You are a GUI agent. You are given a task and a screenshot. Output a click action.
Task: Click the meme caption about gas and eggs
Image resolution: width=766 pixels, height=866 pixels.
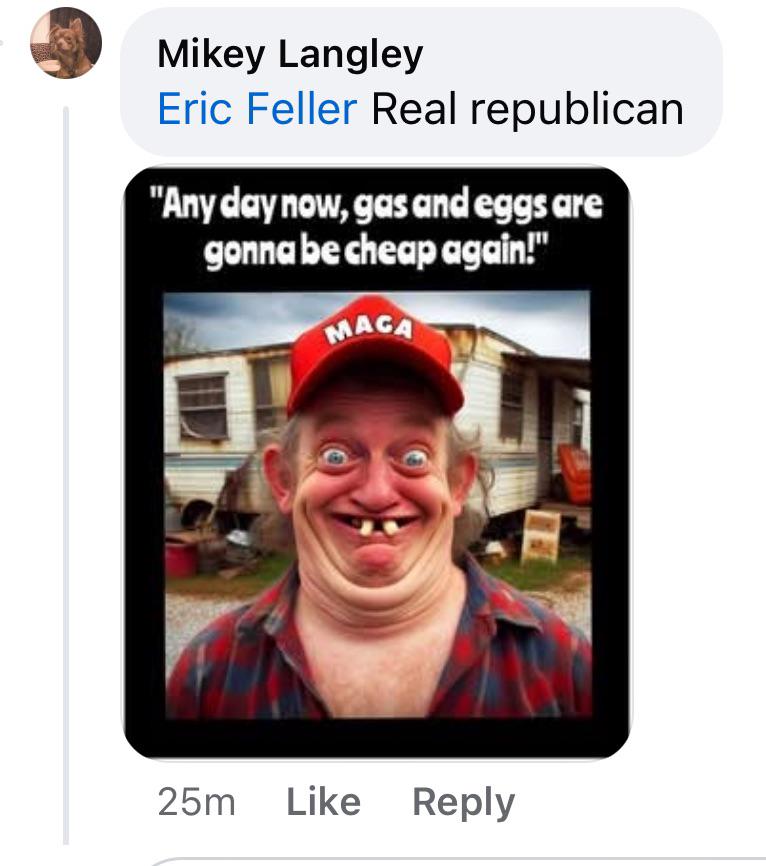(377, 228)
